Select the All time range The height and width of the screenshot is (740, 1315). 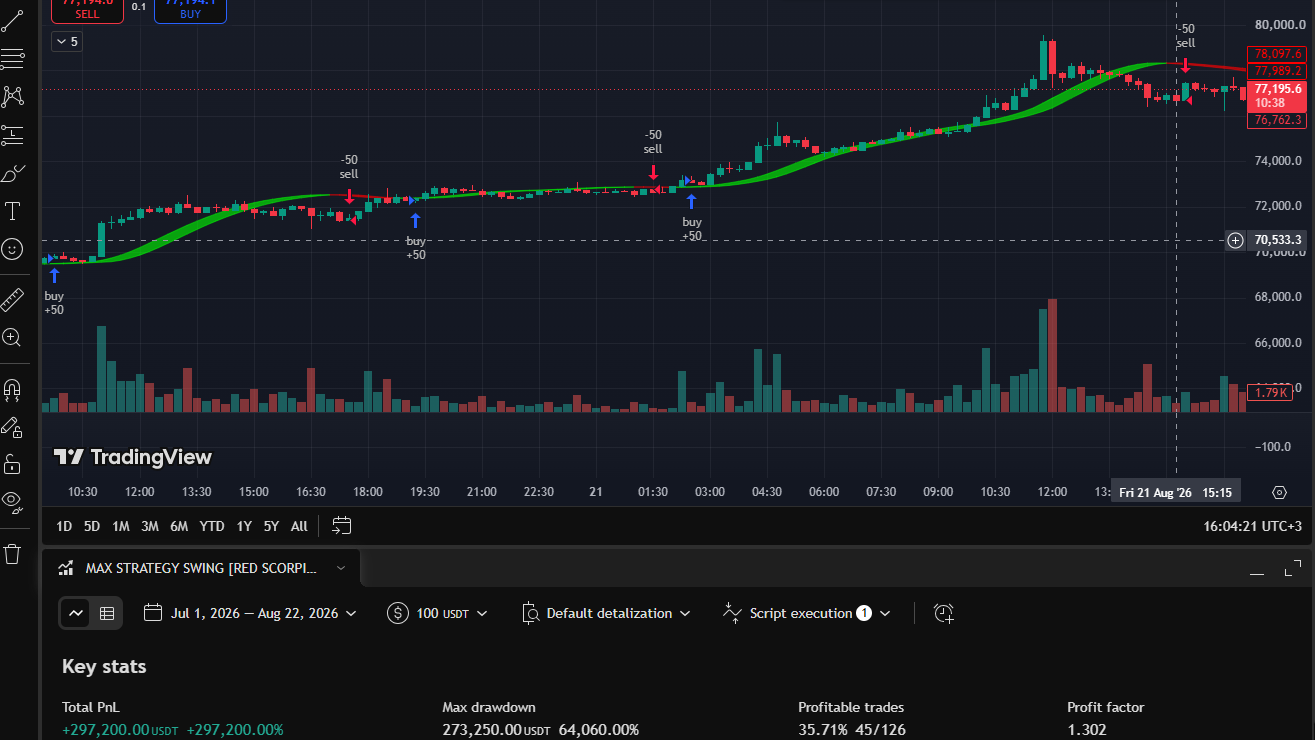pos(299,526)
